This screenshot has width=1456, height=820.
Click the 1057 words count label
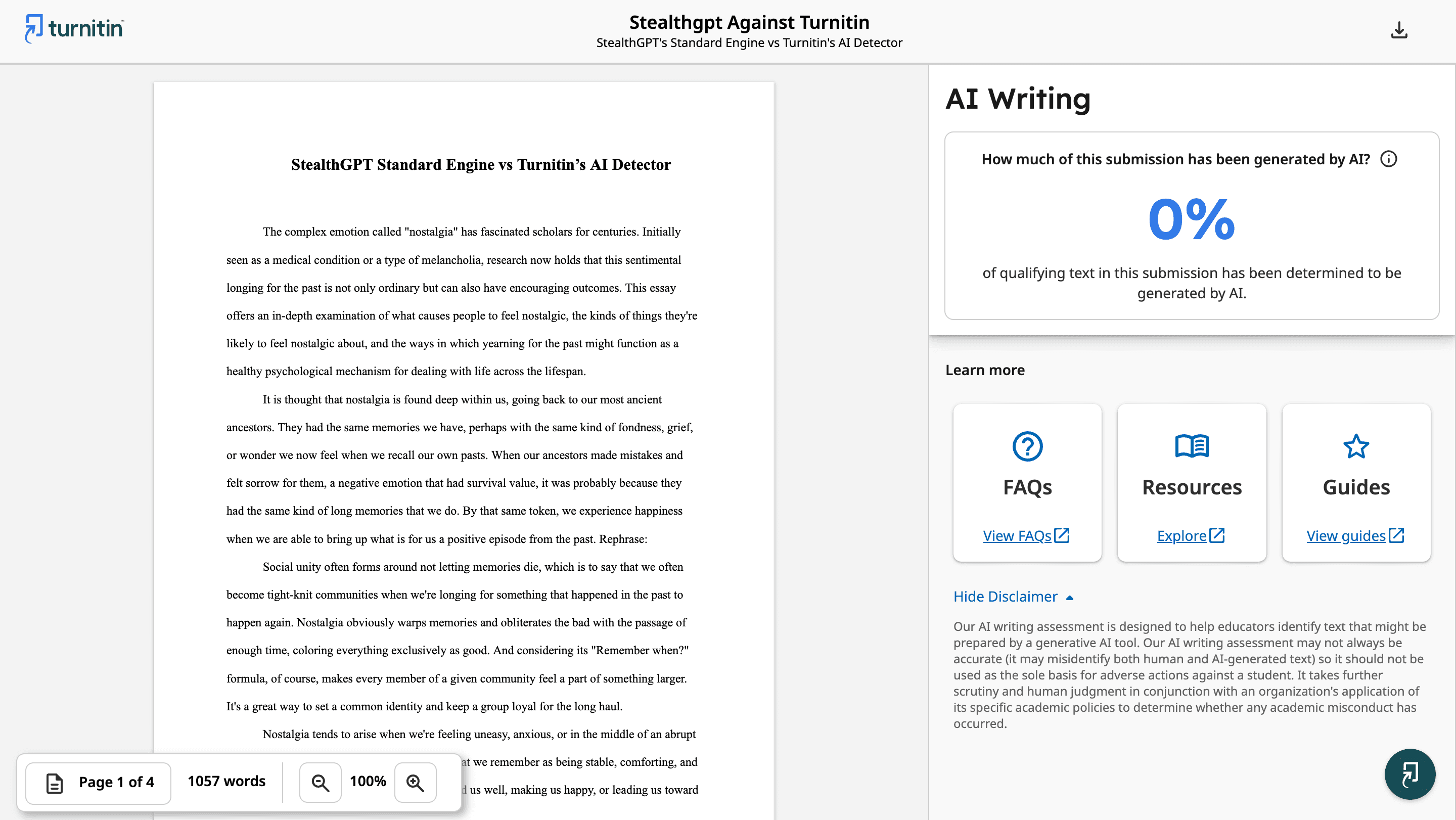(x=226, y=782)
